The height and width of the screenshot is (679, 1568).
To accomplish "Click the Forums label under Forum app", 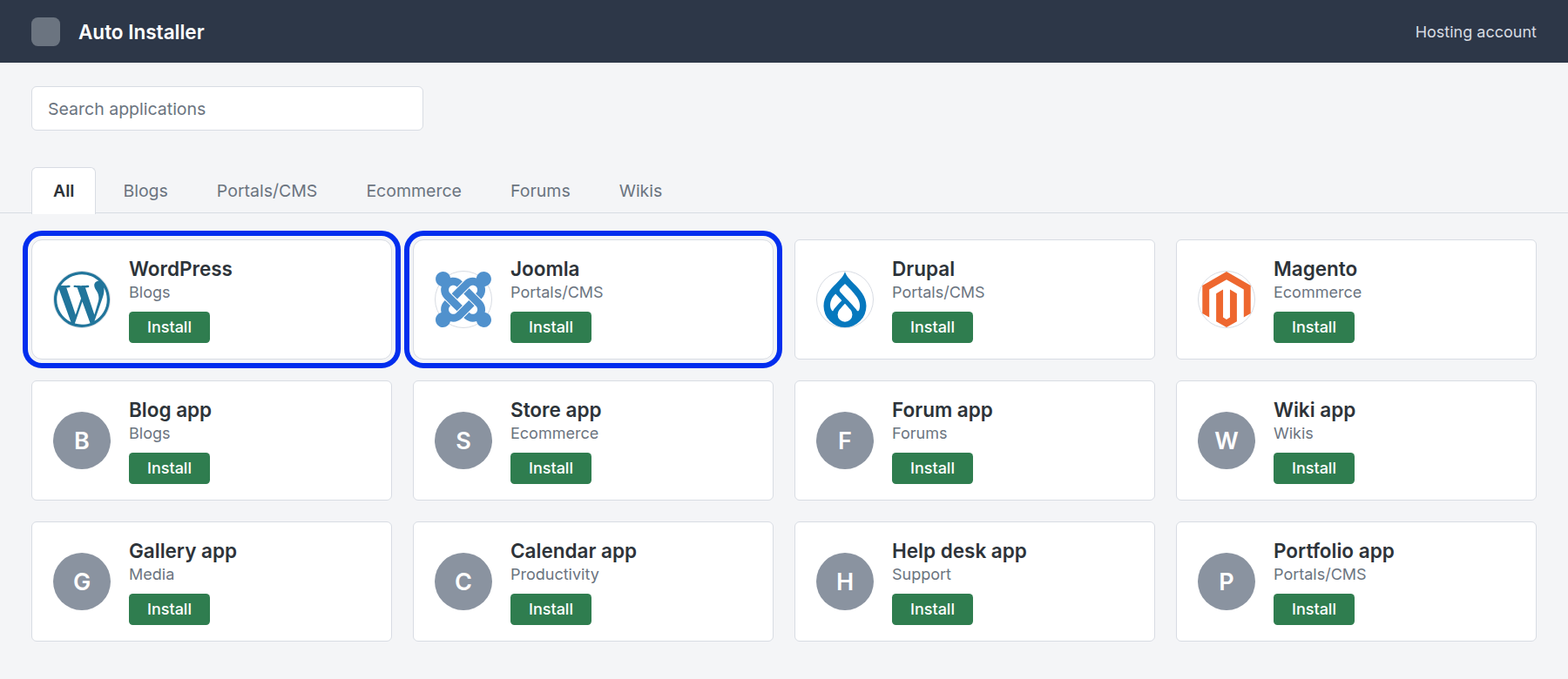I will (x=919, y=434).
